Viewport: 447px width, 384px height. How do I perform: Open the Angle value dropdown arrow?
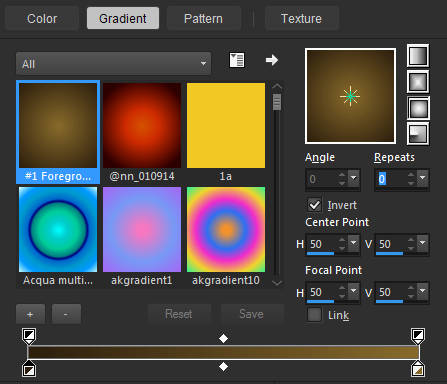pos(354,179)
